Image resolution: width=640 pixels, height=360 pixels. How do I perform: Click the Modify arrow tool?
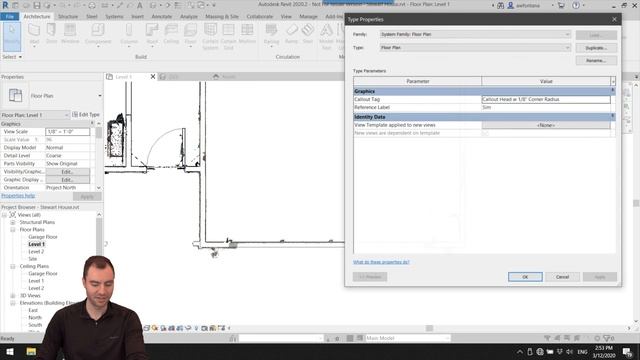point(12,36)
